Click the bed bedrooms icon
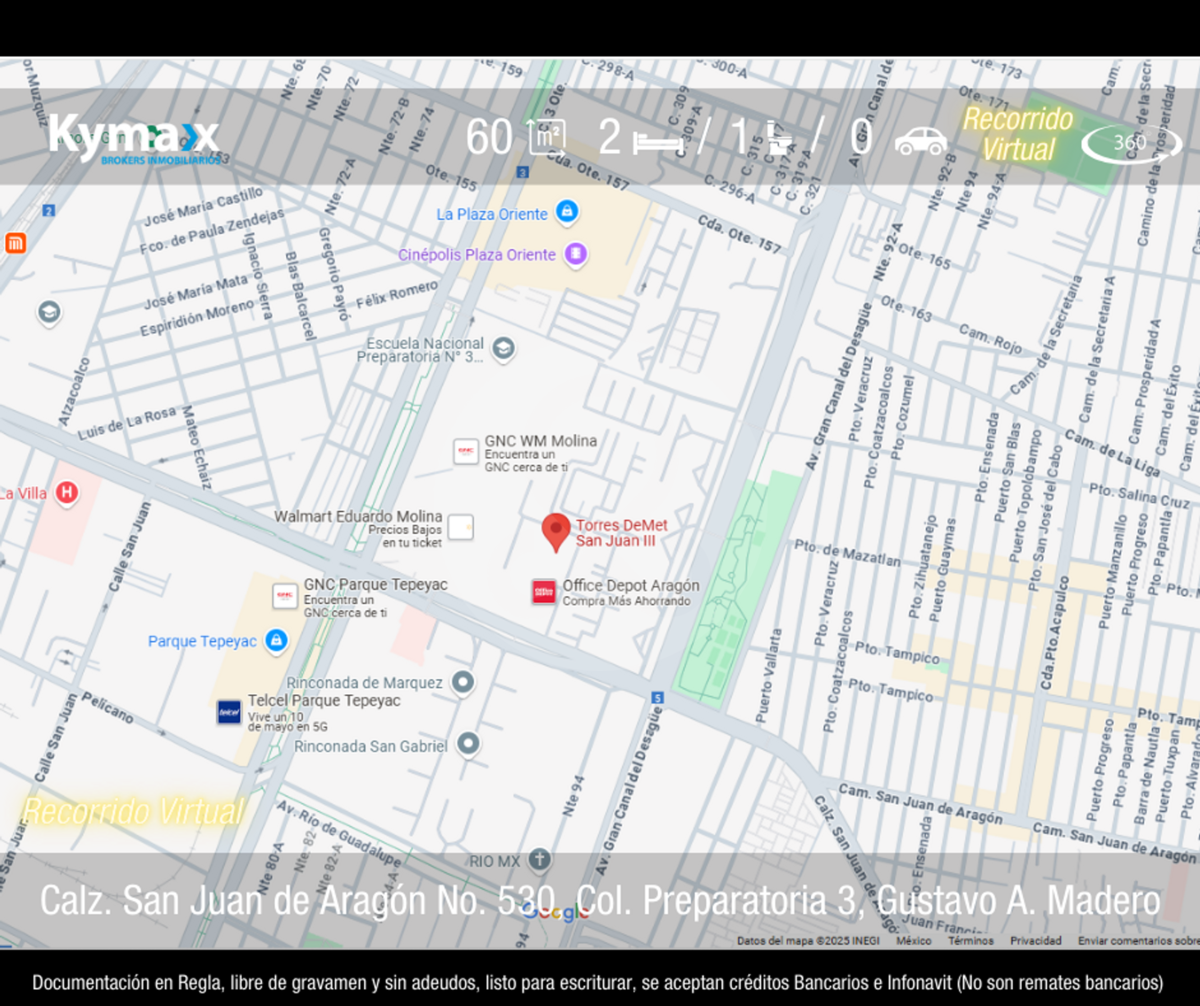 [658, 142]
